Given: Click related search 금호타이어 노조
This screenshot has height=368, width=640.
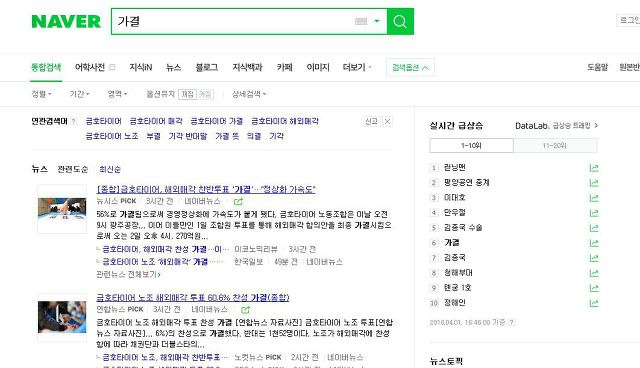Looking at the screenshot, I should (x=112, y=136).
